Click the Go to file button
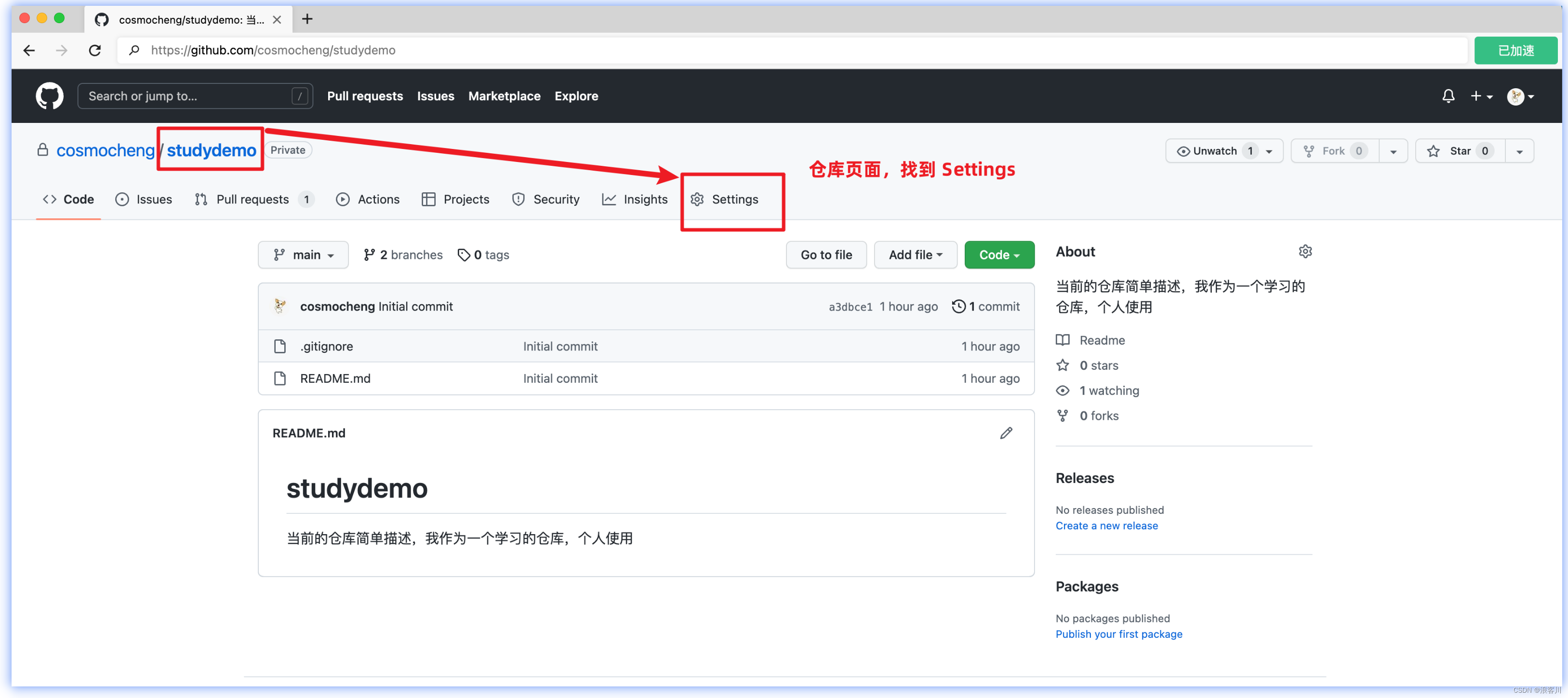 [826, 255]
